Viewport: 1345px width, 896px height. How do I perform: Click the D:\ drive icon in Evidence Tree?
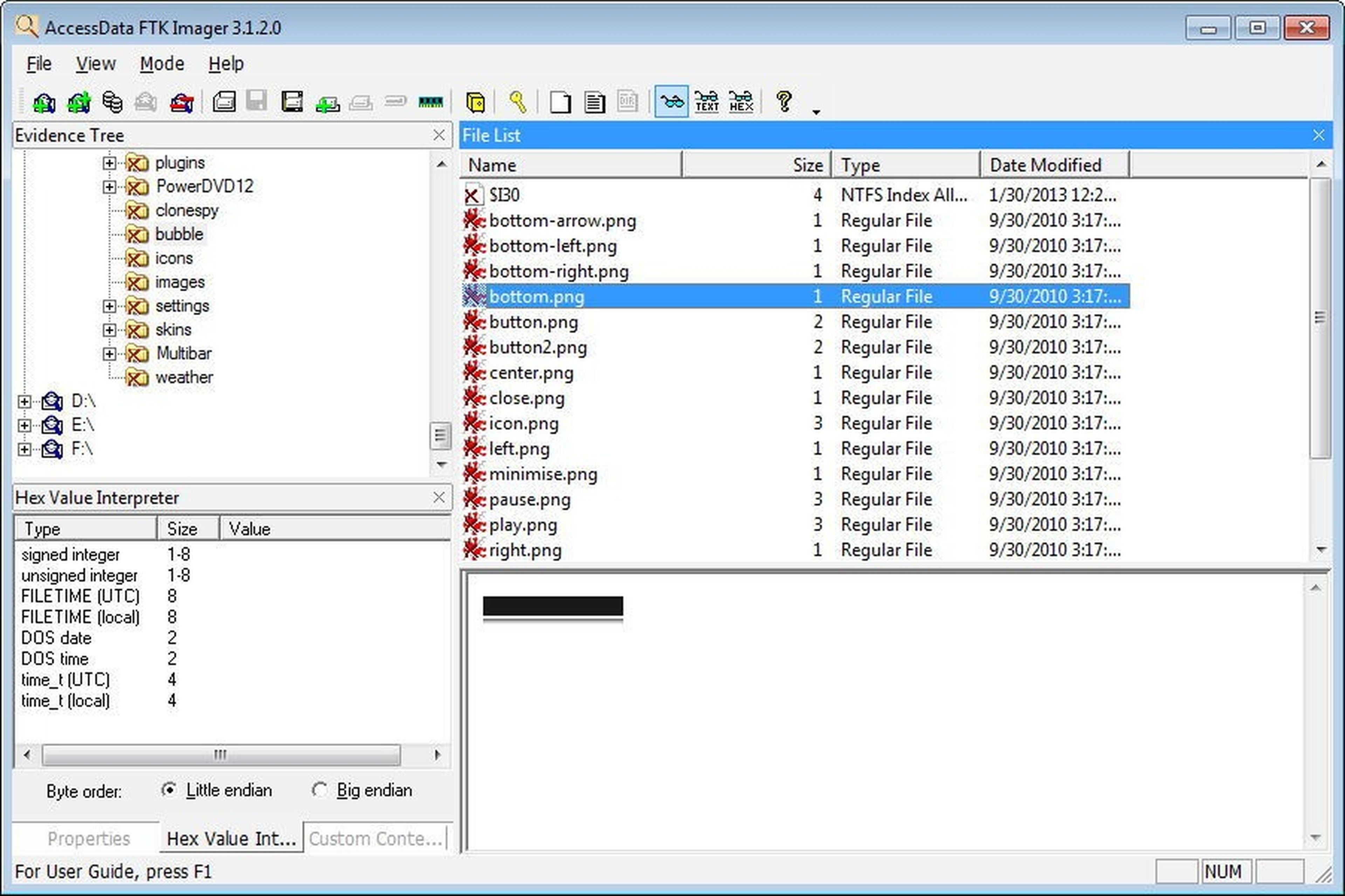tap(52, 402)
